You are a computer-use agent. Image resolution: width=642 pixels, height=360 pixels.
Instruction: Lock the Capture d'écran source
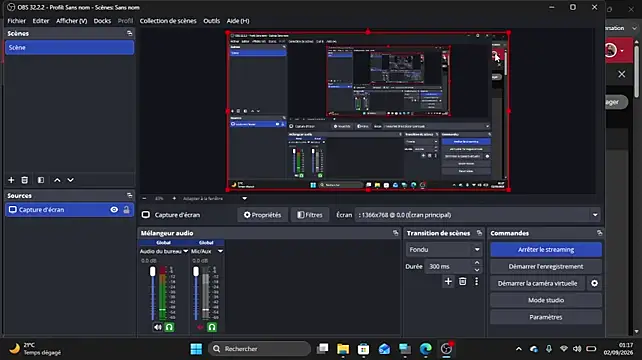[x=127, y=210]
